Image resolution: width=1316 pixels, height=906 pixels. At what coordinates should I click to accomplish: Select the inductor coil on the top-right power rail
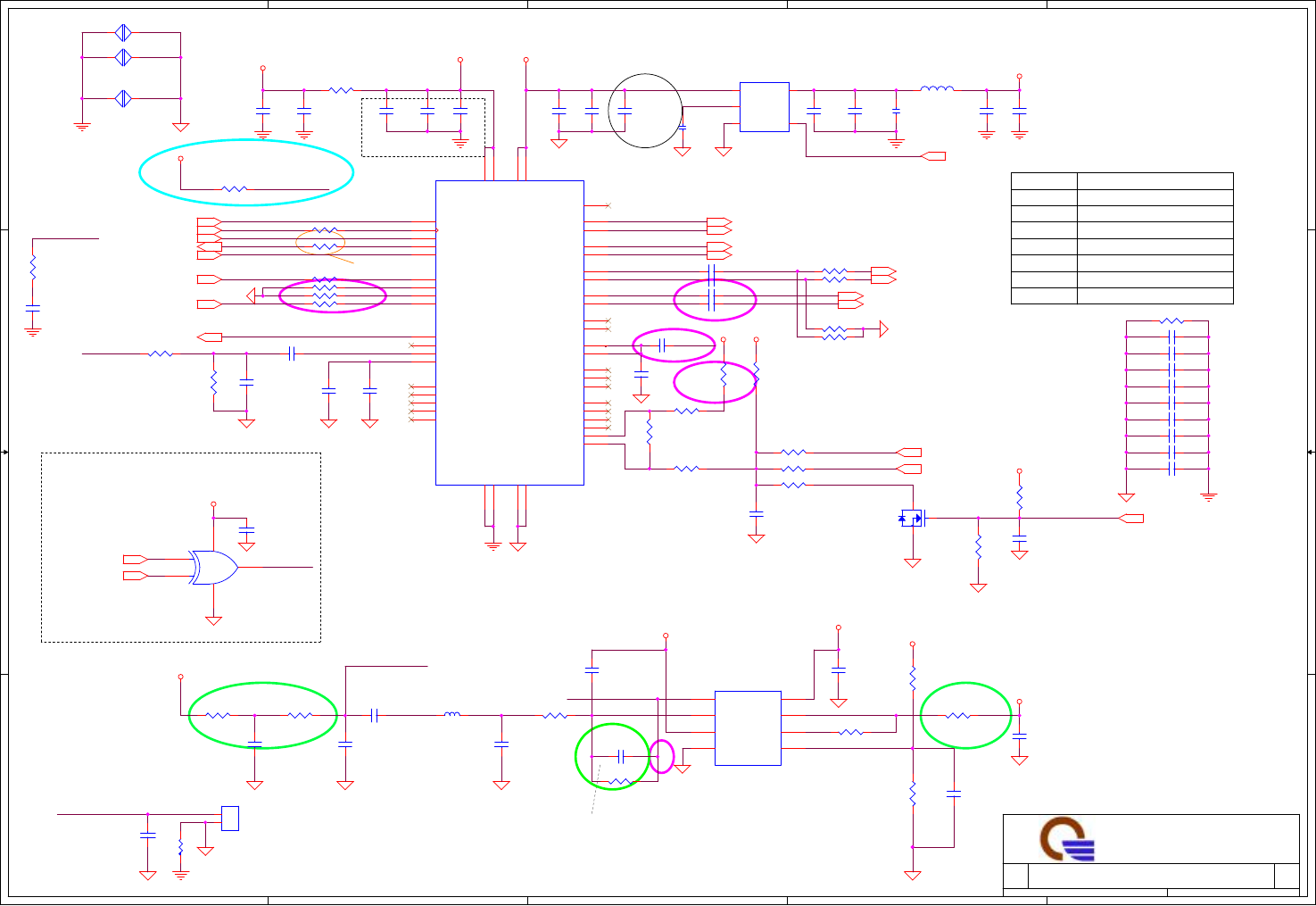click(x=937, y=88)
